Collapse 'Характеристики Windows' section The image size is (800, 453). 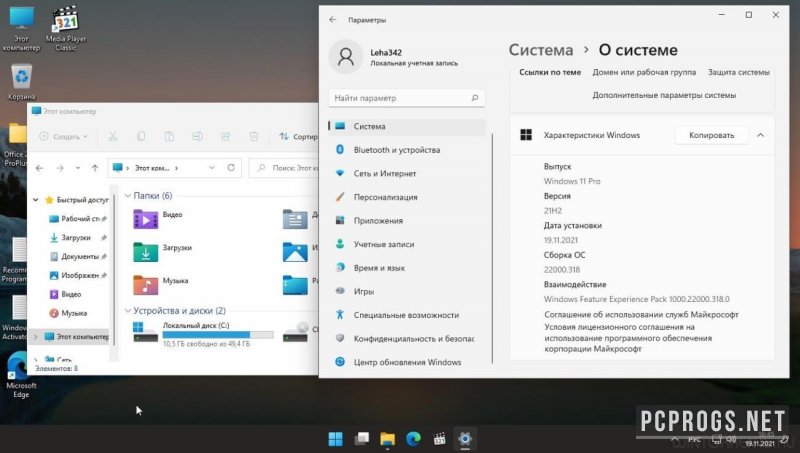[760, 135]
